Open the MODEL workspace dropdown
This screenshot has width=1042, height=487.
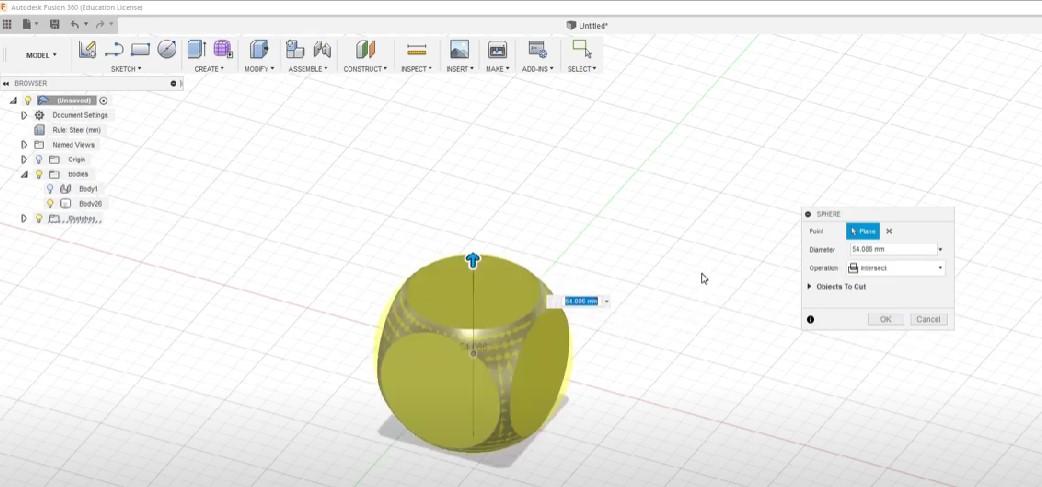tap(41, 55)
